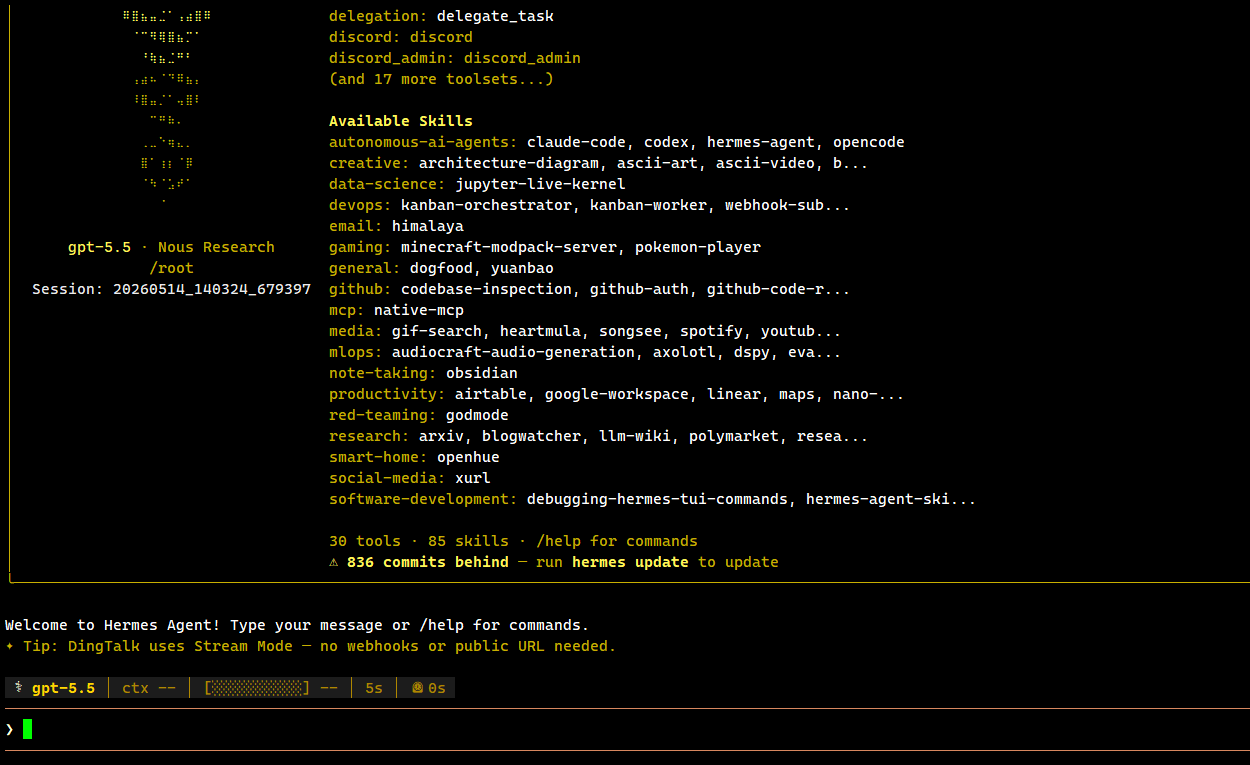
Task: Click 'linear' in productivity row
Action: (734, 394)
